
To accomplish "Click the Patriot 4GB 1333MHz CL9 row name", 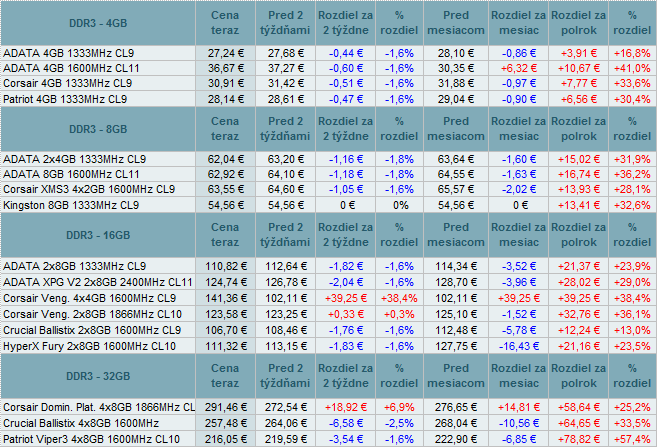I will point(65,99).
